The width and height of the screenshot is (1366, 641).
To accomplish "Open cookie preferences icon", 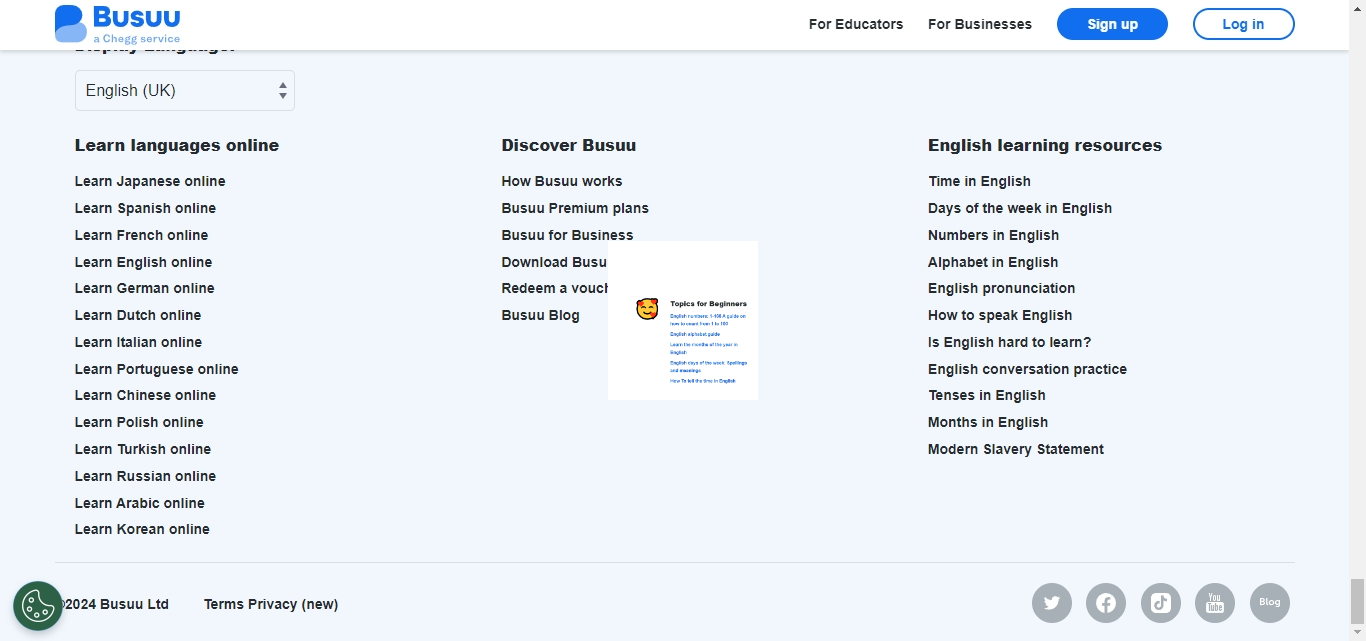I will click(x=38, y=606).
